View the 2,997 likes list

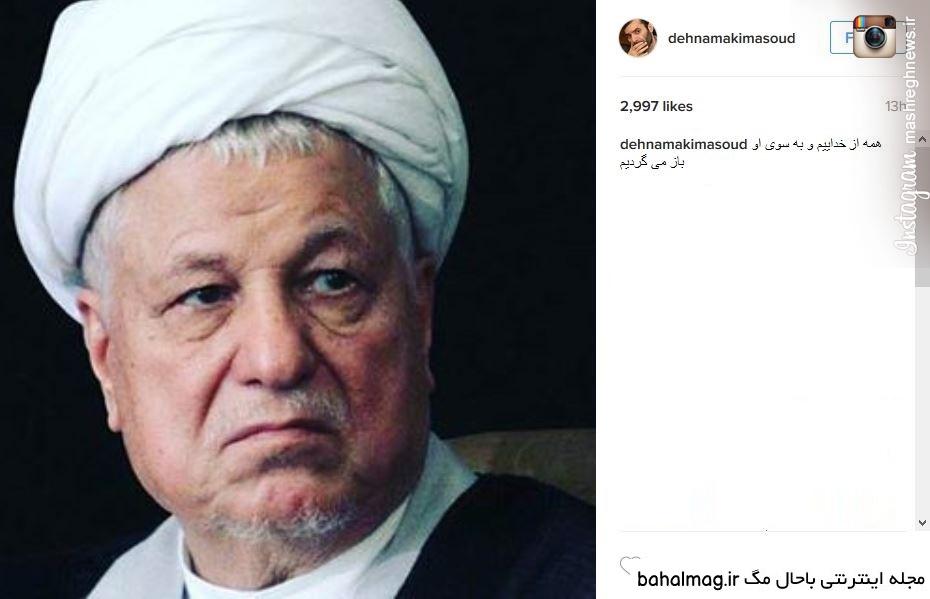click(656, 106)
